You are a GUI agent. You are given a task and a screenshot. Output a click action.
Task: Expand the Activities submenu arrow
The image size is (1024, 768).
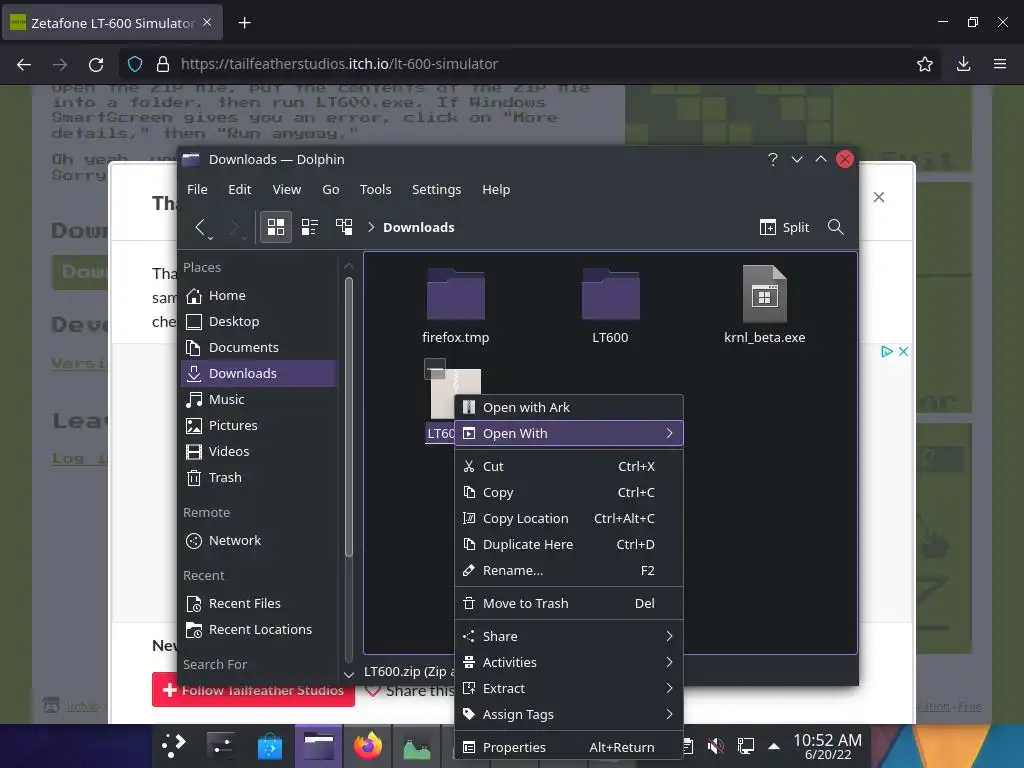[x=669, y=662]
